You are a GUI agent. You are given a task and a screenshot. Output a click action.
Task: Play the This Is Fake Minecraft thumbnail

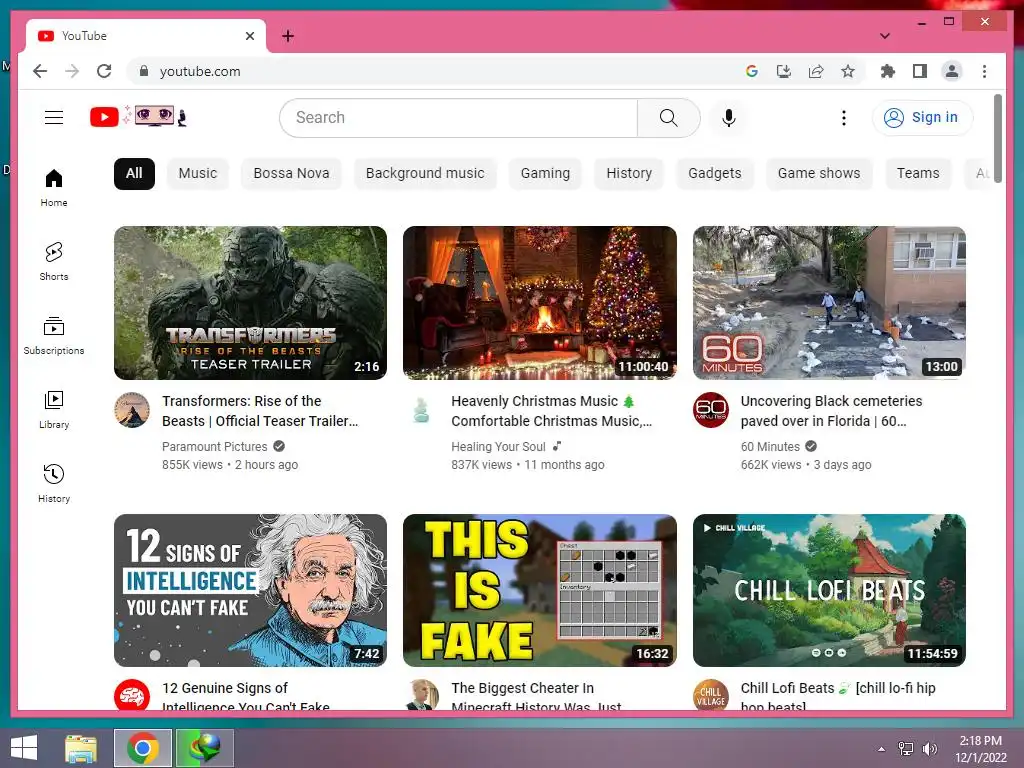(x=539, y=590)
